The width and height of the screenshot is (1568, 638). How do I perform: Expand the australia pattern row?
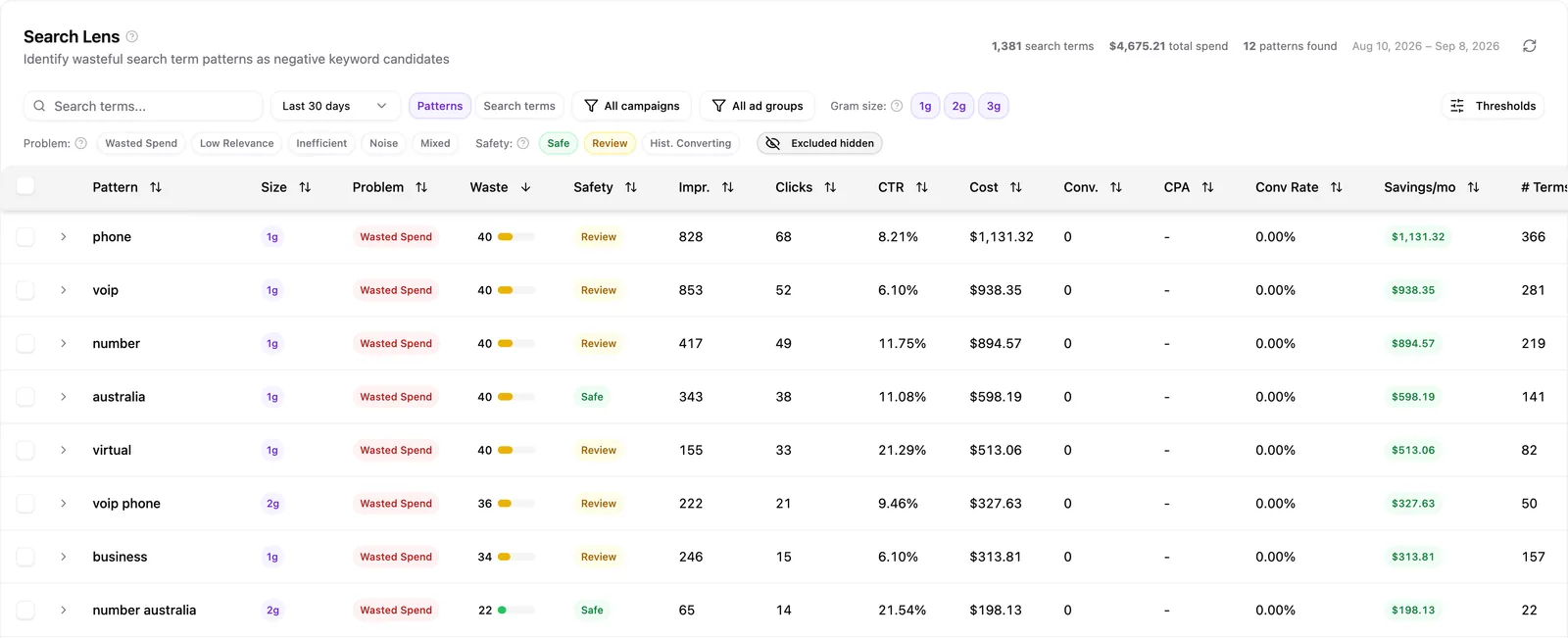(x=64, y=397)
